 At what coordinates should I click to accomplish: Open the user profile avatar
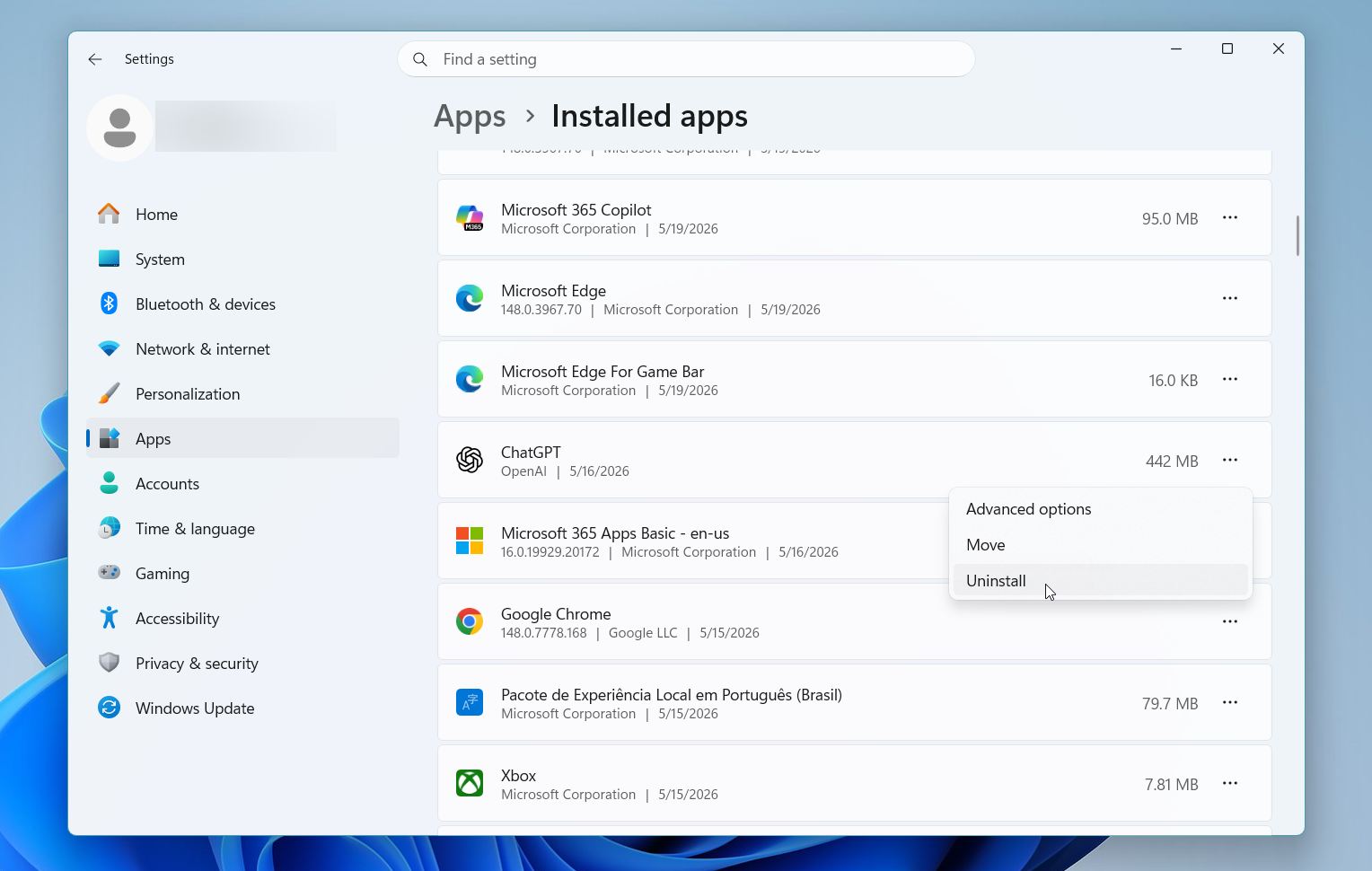[119, 128]
